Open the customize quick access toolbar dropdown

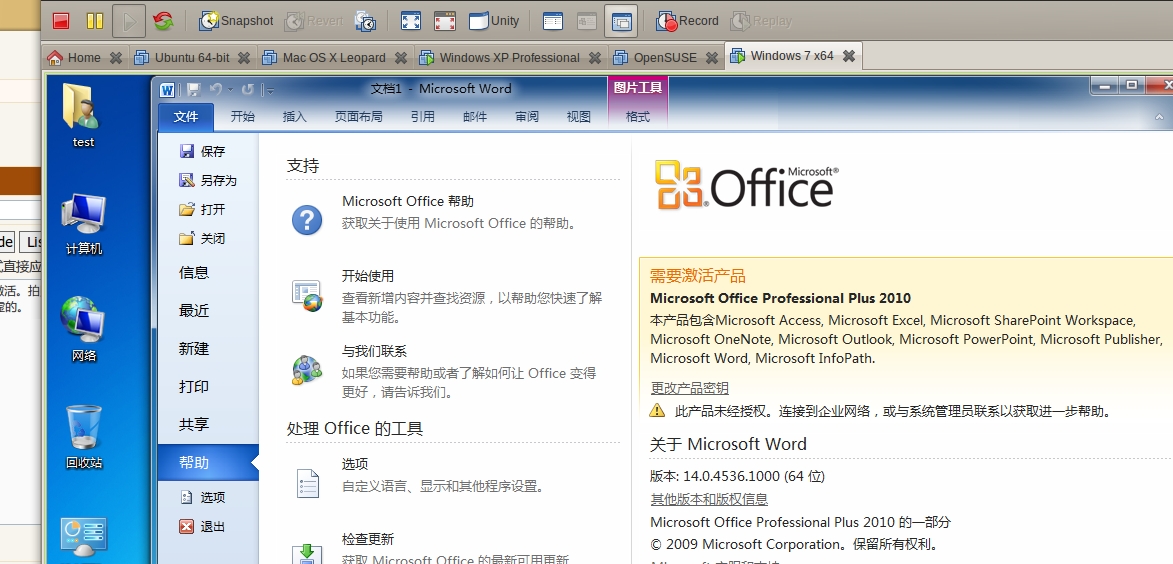click(270, 91)
